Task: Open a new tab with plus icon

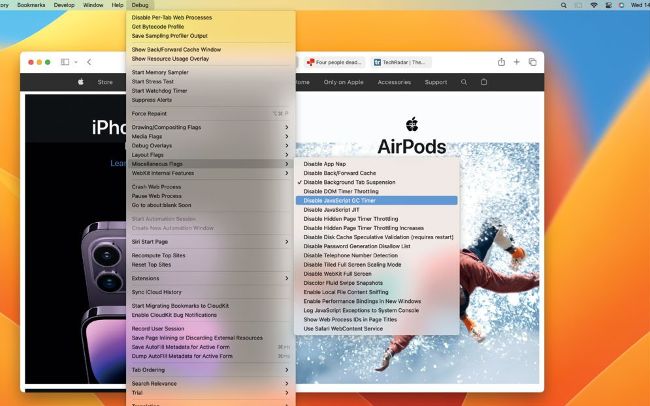Action: (517, 62)
